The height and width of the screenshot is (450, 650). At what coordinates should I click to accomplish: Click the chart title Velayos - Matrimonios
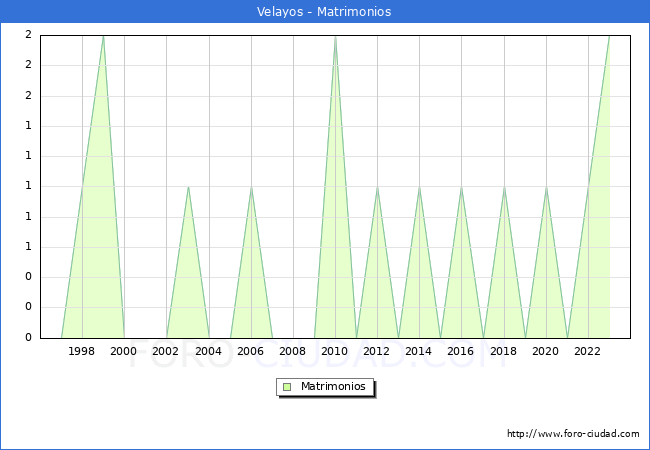(x=324, y=12)
